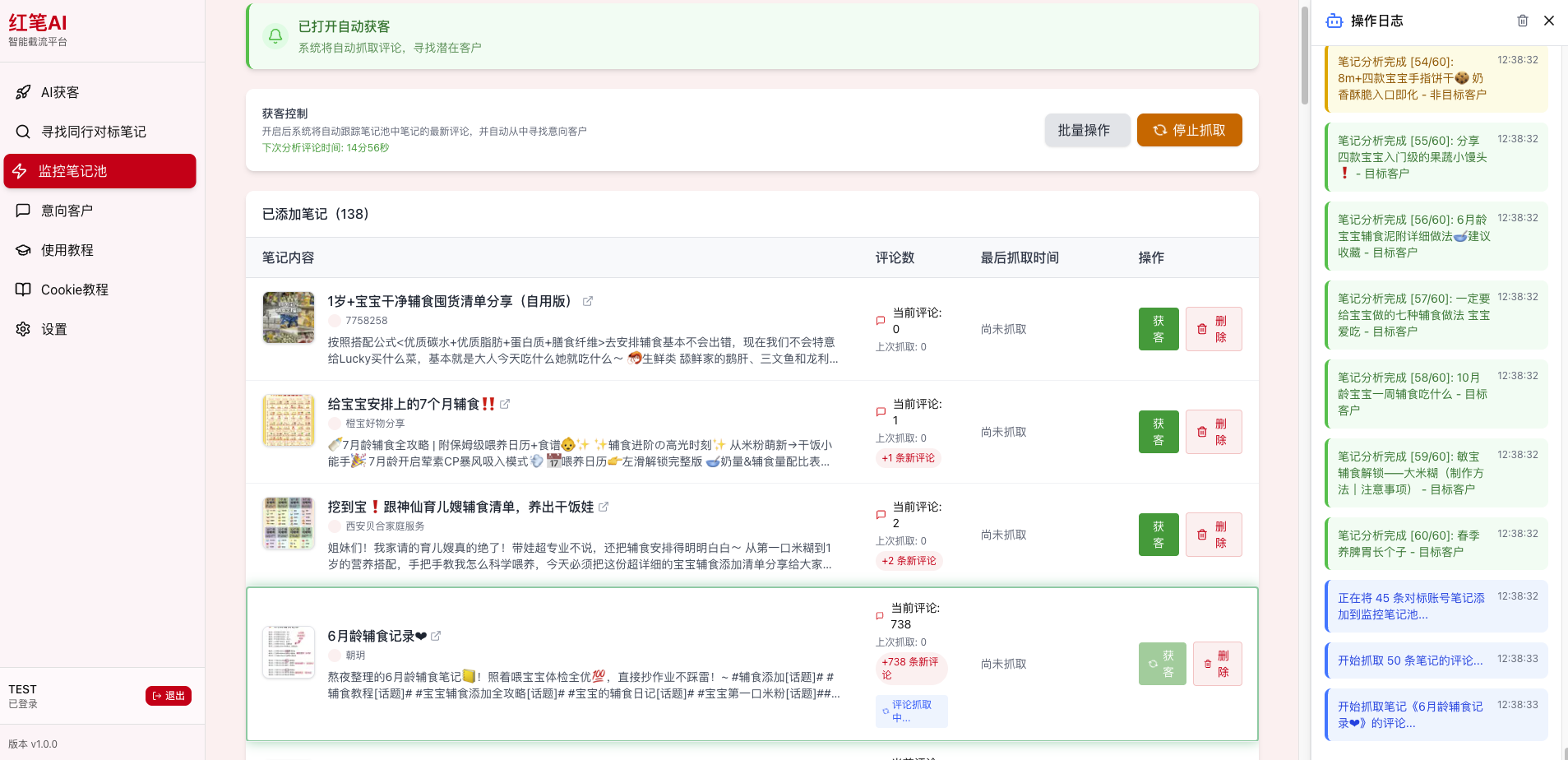
Task: Click the gear icon beside 设置
Action: 23,329
